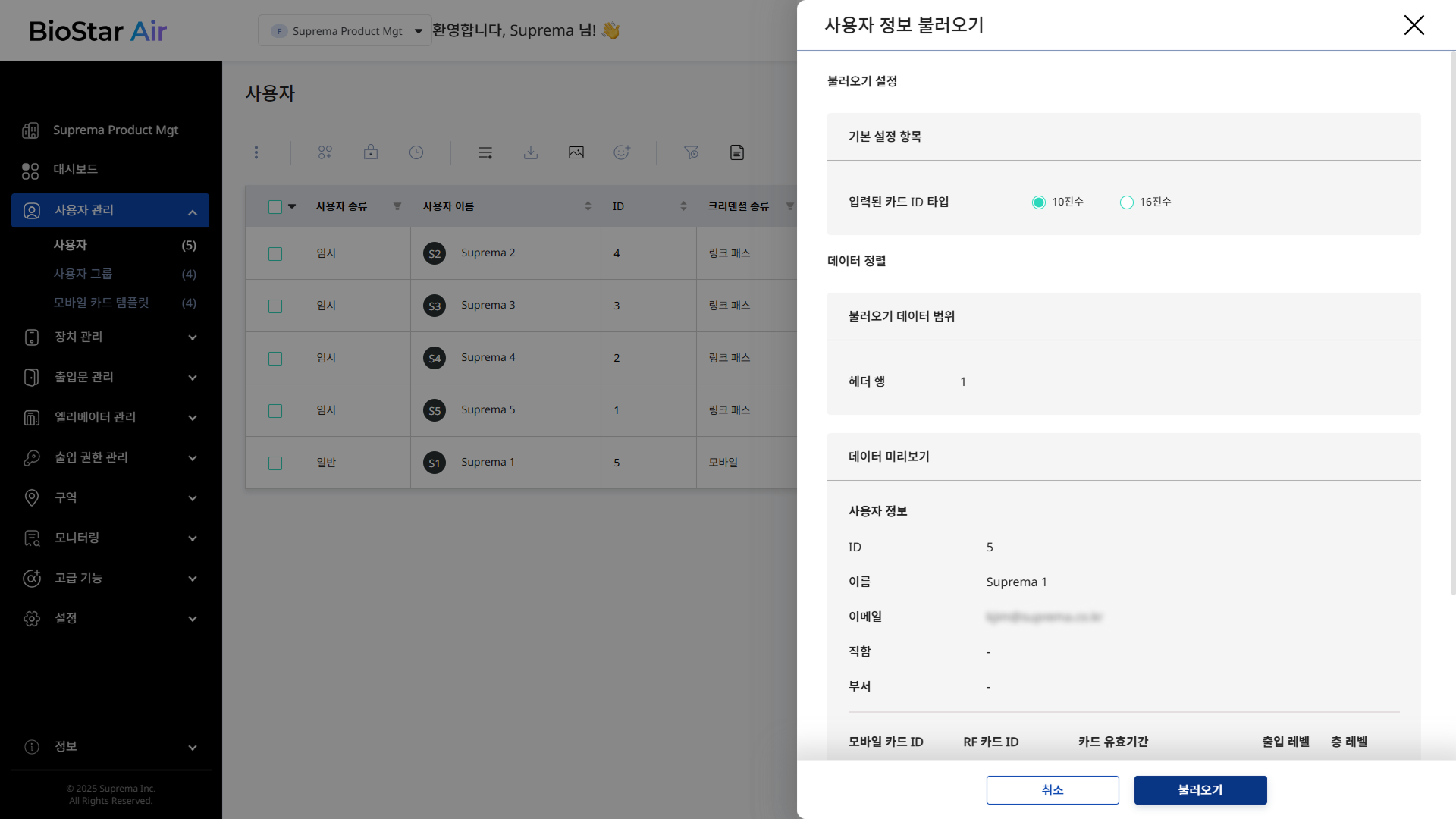The image size is (1456, 819).
Task: Click the clock icon in the user toolbar
Action: click(416, 152)
